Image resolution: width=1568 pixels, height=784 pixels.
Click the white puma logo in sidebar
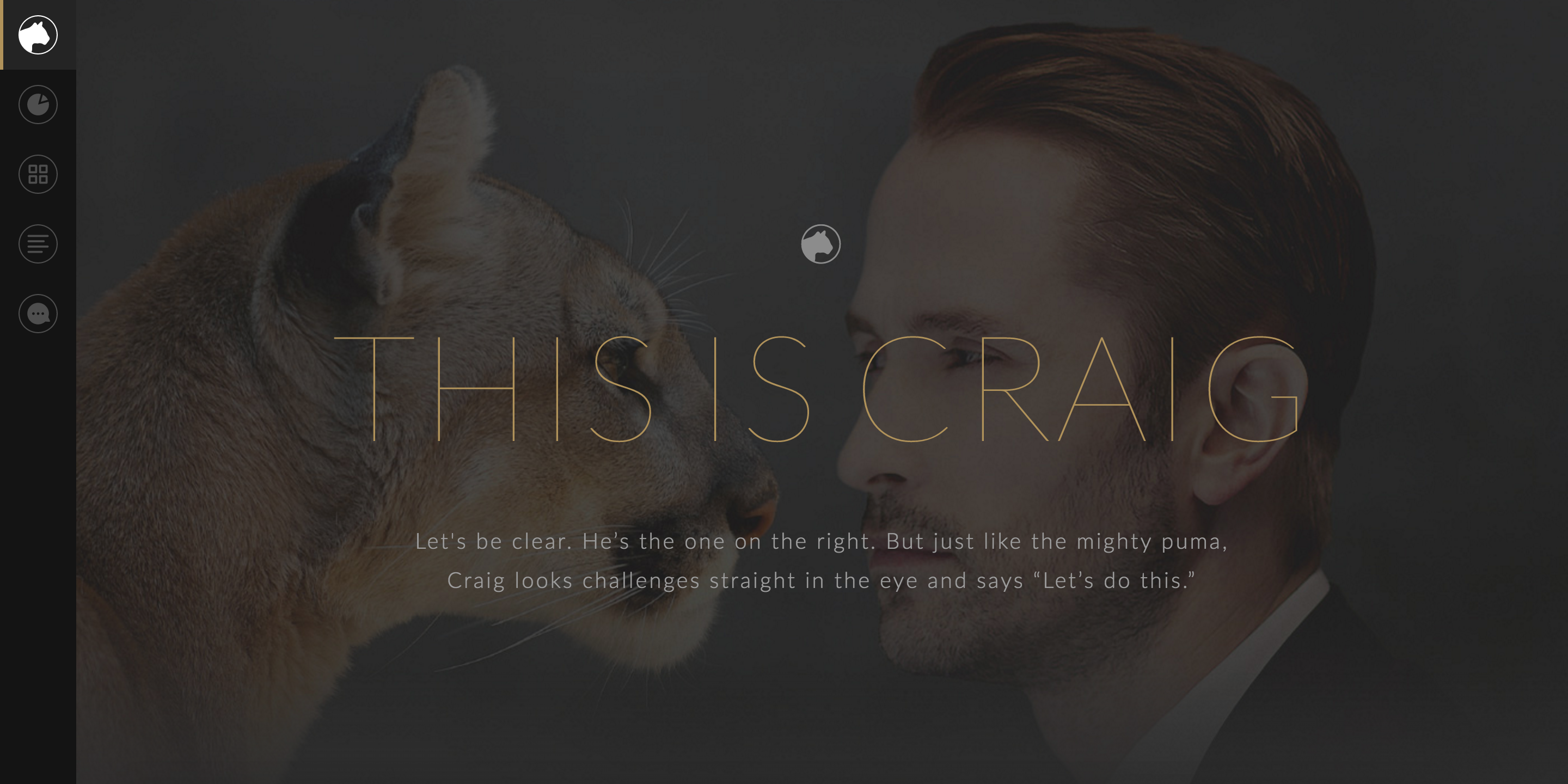coord(38,35)
